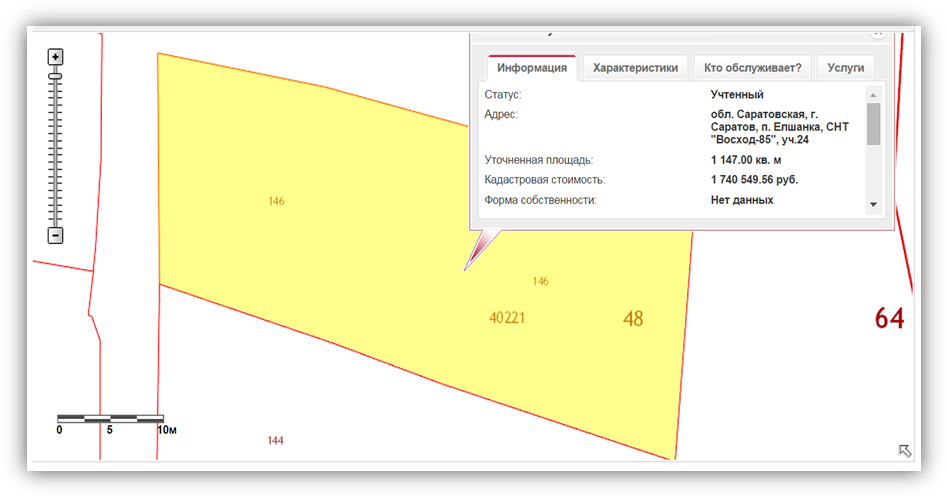Click the resize arrow icon at map corner
Image resolution: width=948 pixels, height=498 pixels.
click(x=904, y=451)
